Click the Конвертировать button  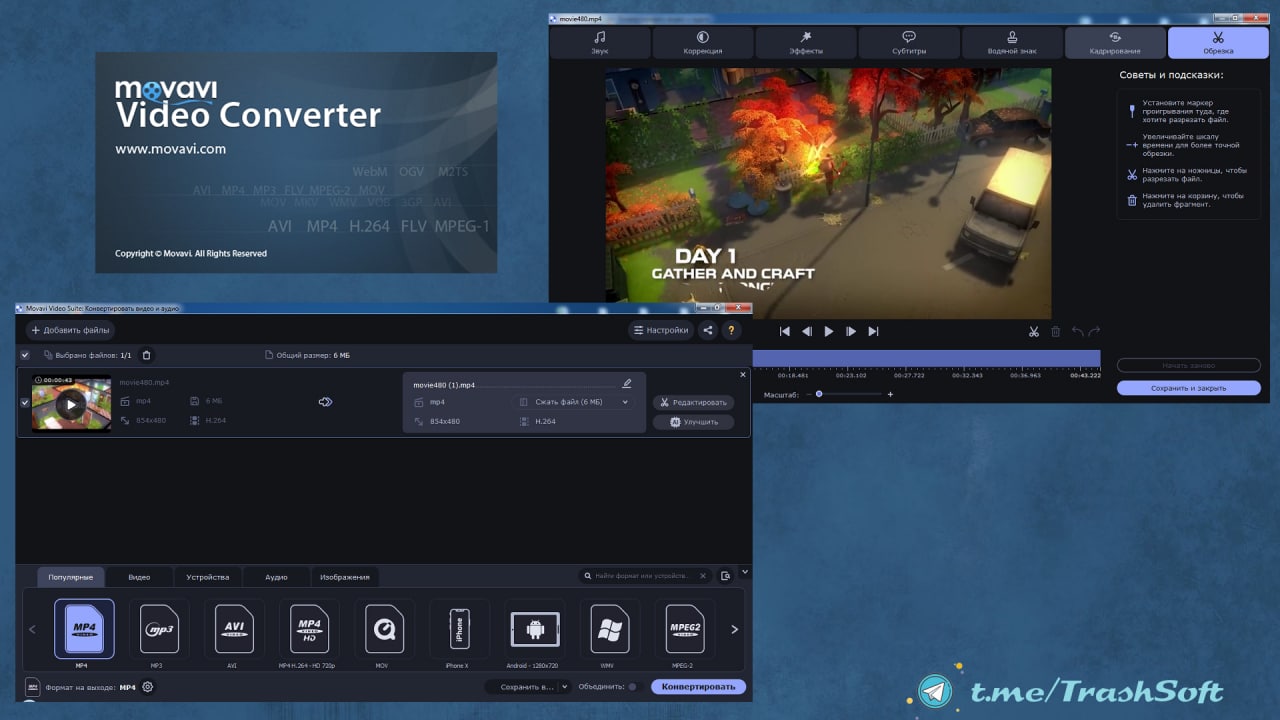tap(699, 687)
